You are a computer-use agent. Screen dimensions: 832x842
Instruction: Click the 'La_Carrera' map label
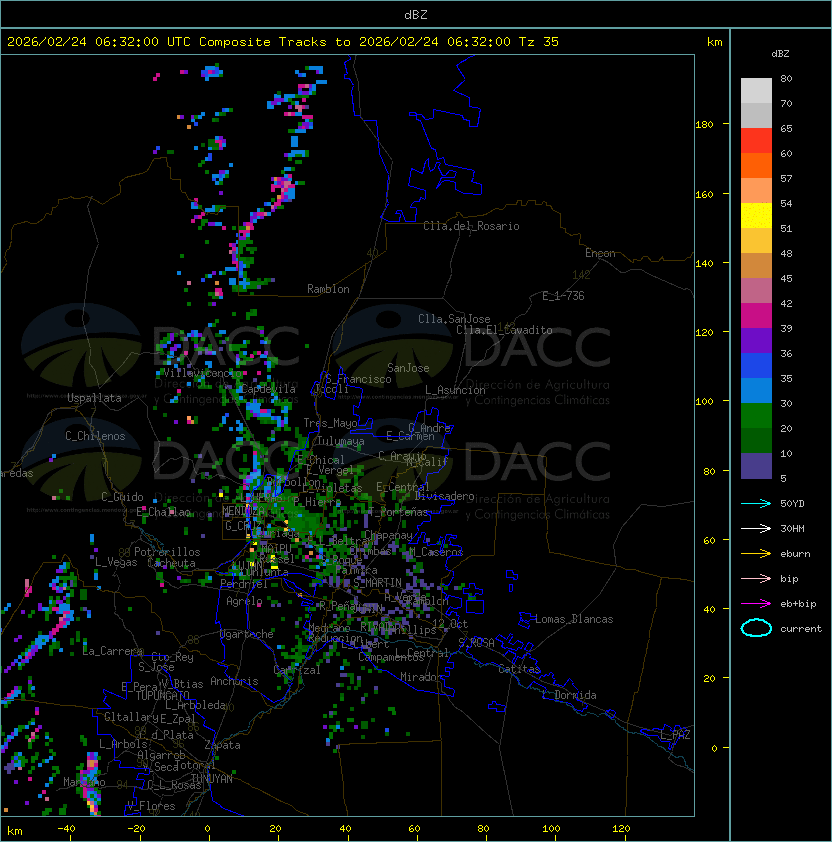[x=113, y=651]
